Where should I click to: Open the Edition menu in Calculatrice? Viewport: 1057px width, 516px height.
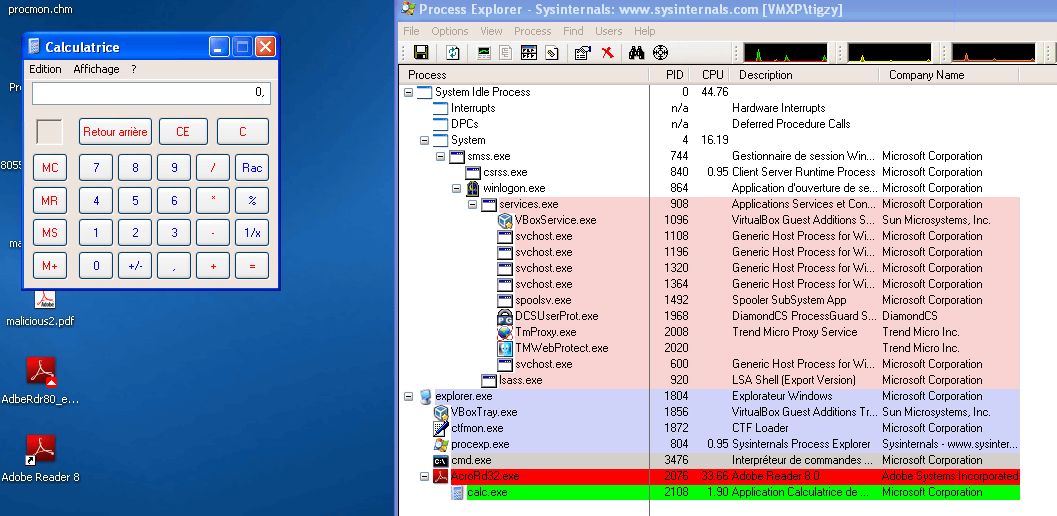[x=45, y=69]
